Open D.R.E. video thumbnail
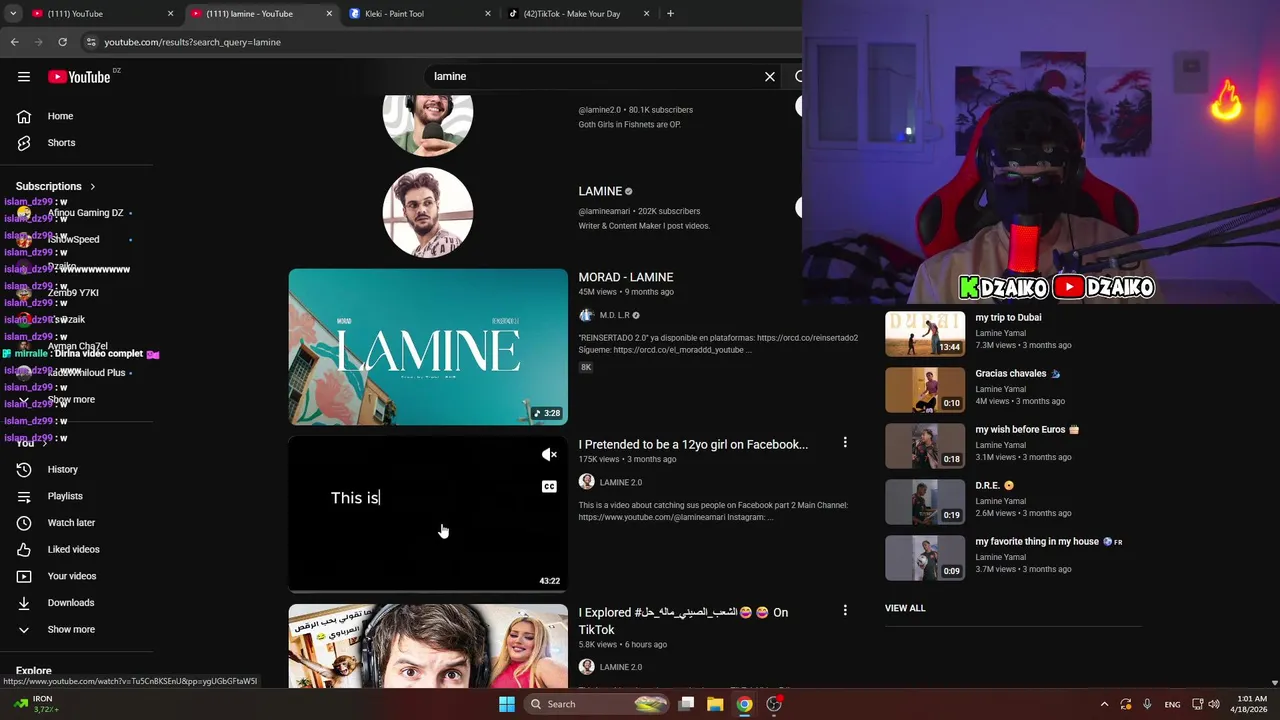This screenshot has height=720, width=1280. coord(925,502)
